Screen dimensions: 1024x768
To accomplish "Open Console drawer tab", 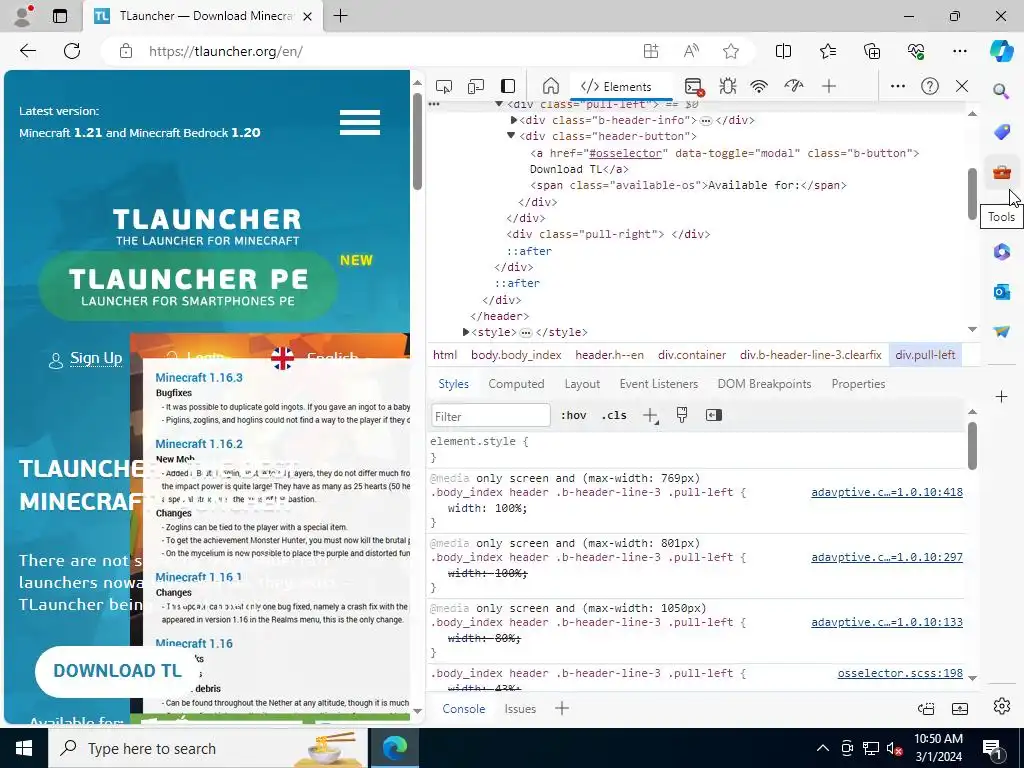I will point(464,709).
